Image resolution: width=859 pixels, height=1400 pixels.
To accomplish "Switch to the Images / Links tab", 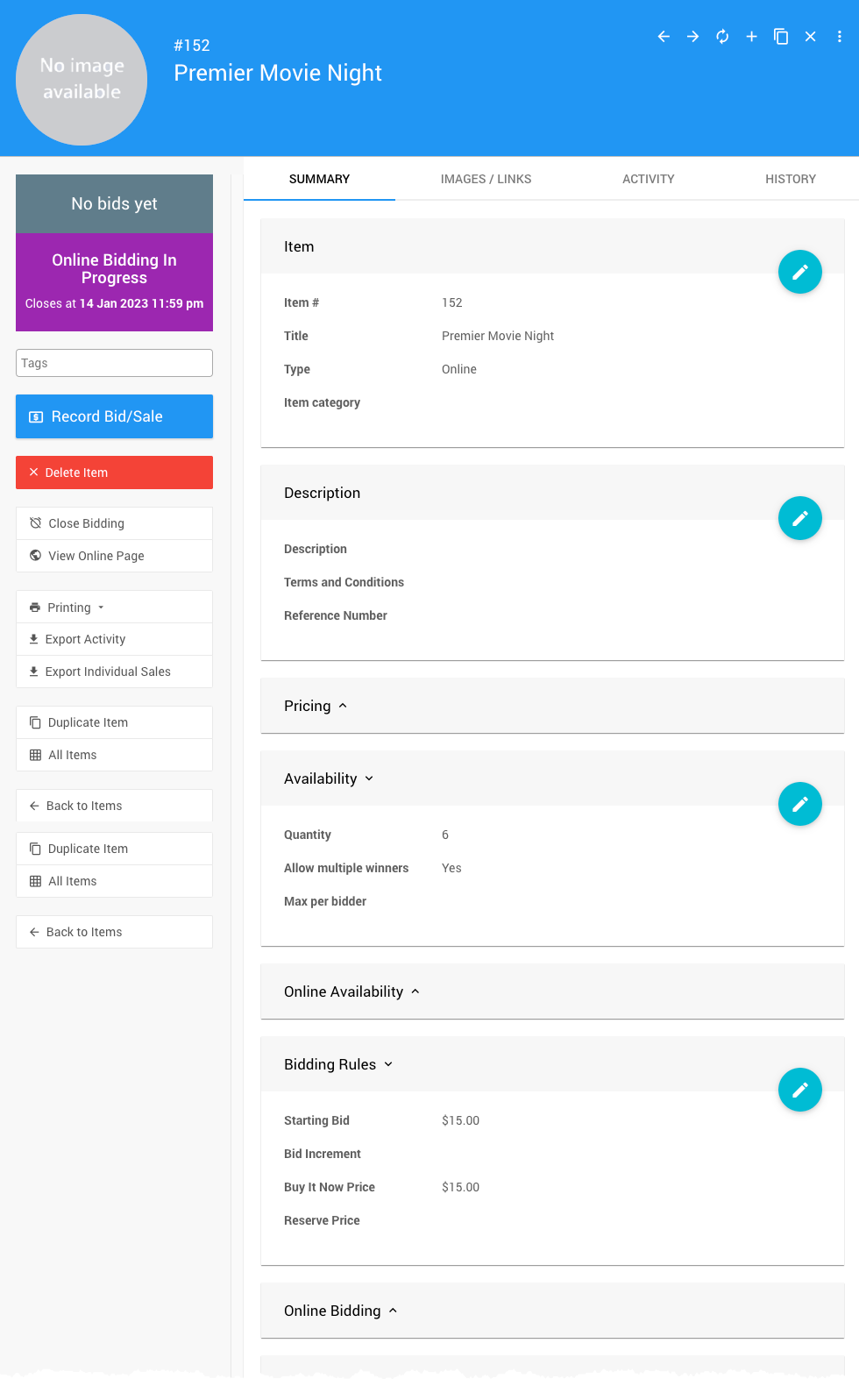I will point(486,179).
